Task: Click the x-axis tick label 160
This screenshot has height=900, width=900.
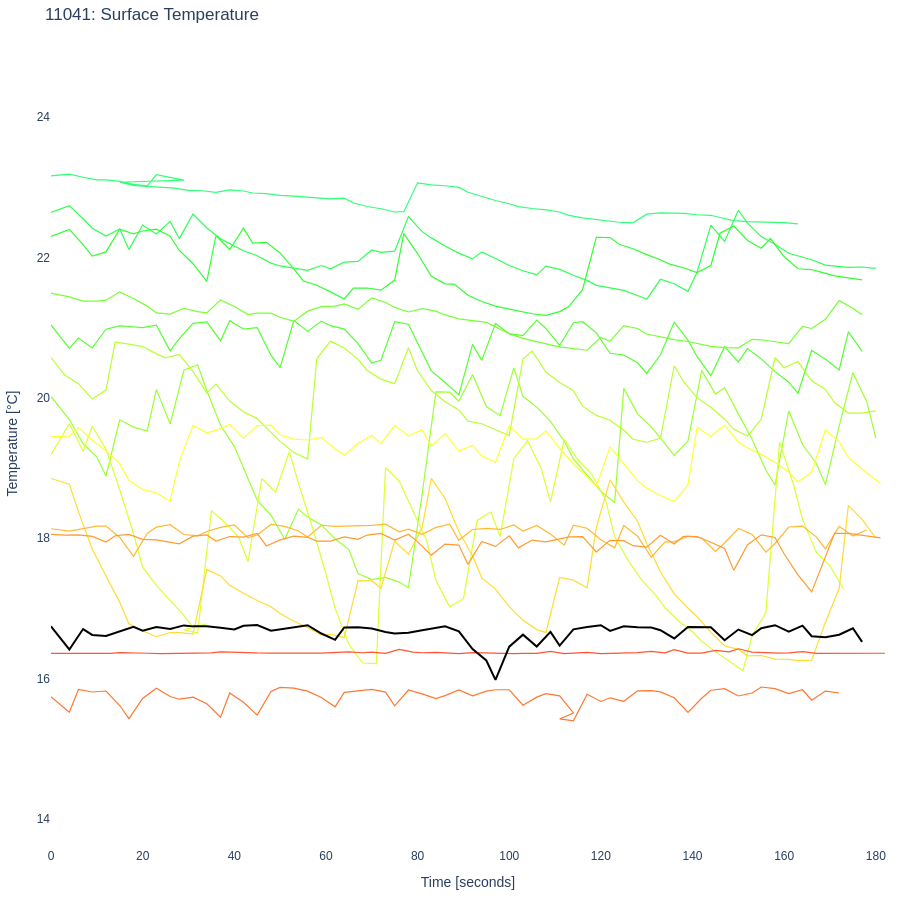Action: (784, 856)
